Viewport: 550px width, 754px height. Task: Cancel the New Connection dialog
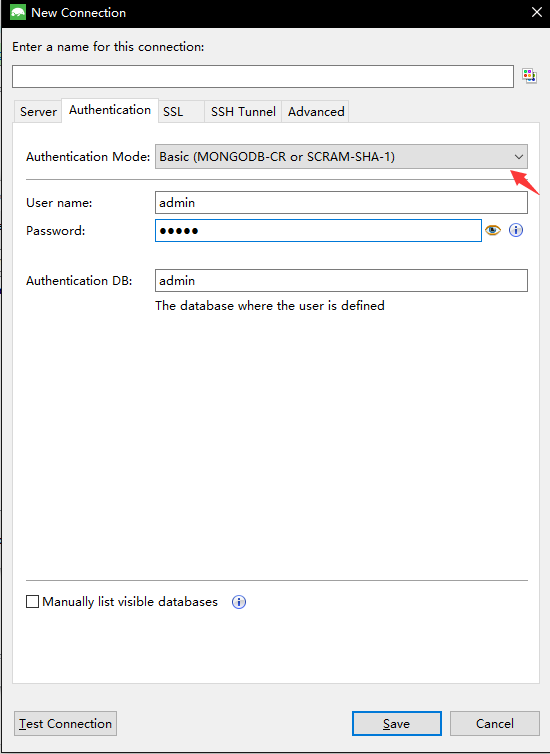click(x=495, y=724)
